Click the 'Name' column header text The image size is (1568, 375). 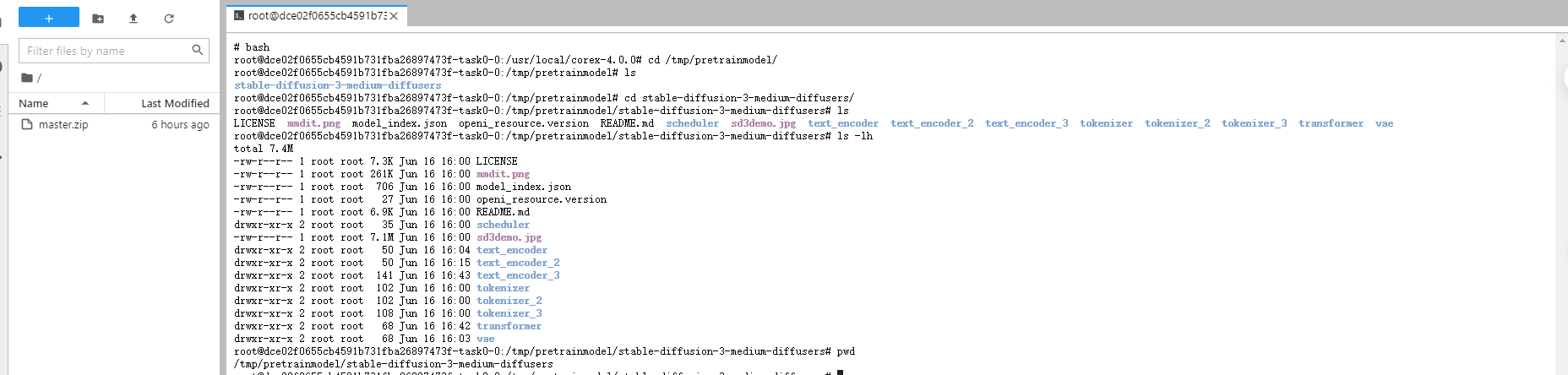tap(34, 103)
